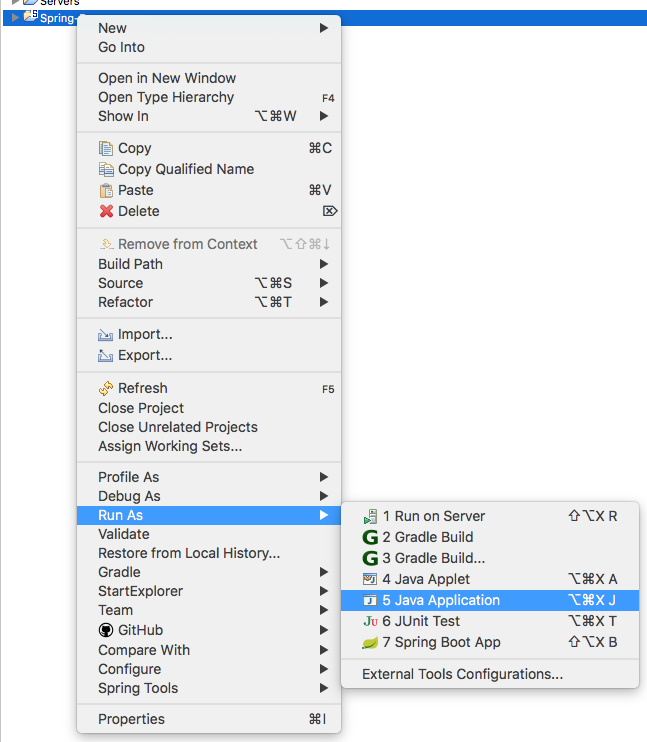Click the Copy icon in context menu
647x742 pixels.
point(106,149)
